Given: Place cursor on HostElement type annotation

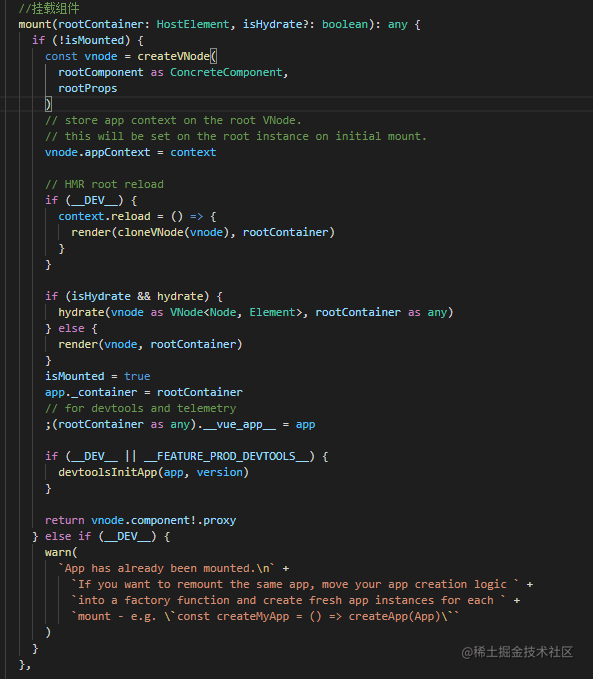Looking at the screenshot, I should click(193, 24).
